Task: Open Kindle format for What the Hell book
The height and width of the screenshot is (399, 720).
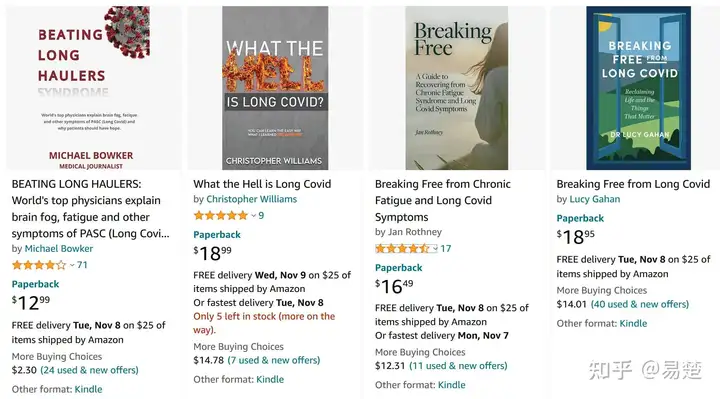Action: pos(270,379)
